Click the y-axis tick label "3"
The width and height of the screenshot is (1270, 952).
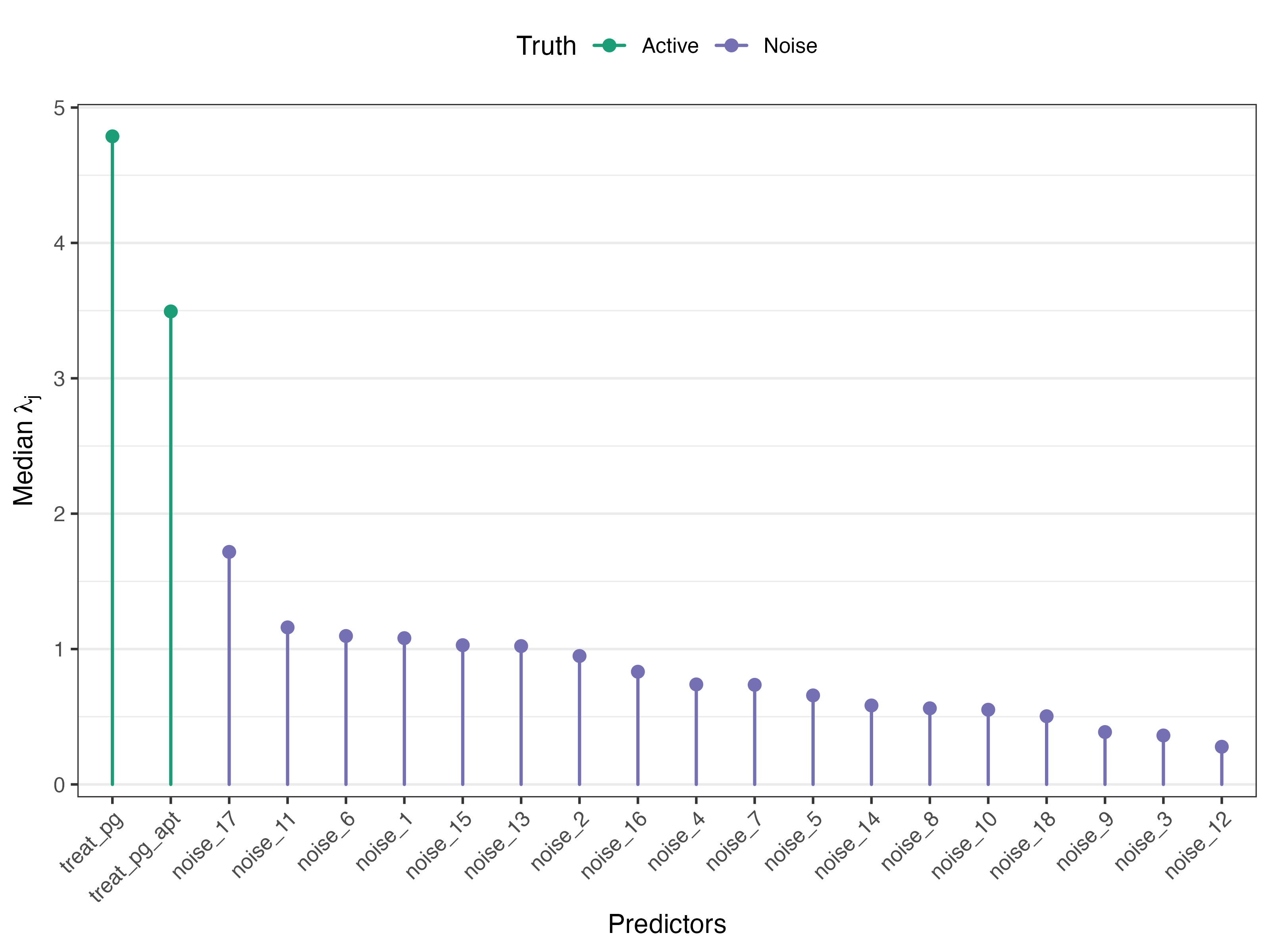59,379
